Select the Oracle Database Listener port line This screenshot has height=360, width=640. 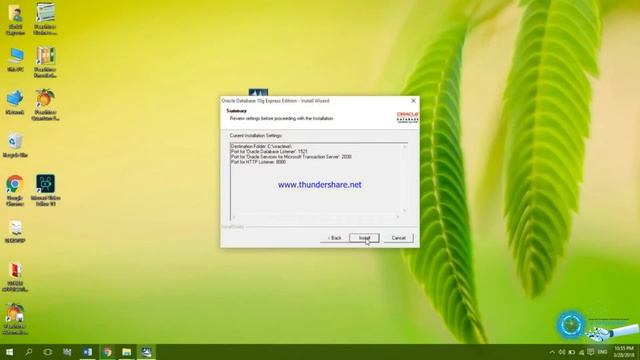[x=269, y=151]
